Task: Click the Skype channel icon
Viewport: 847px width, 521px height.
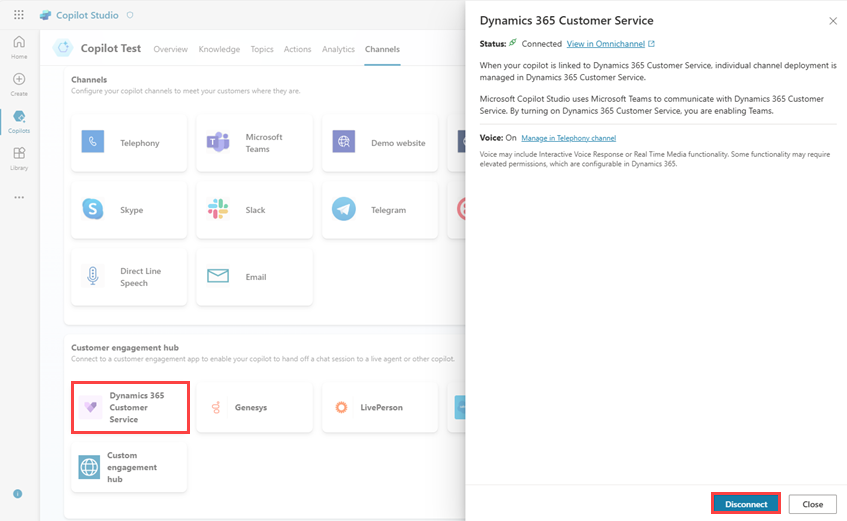Action: [93, 209]
